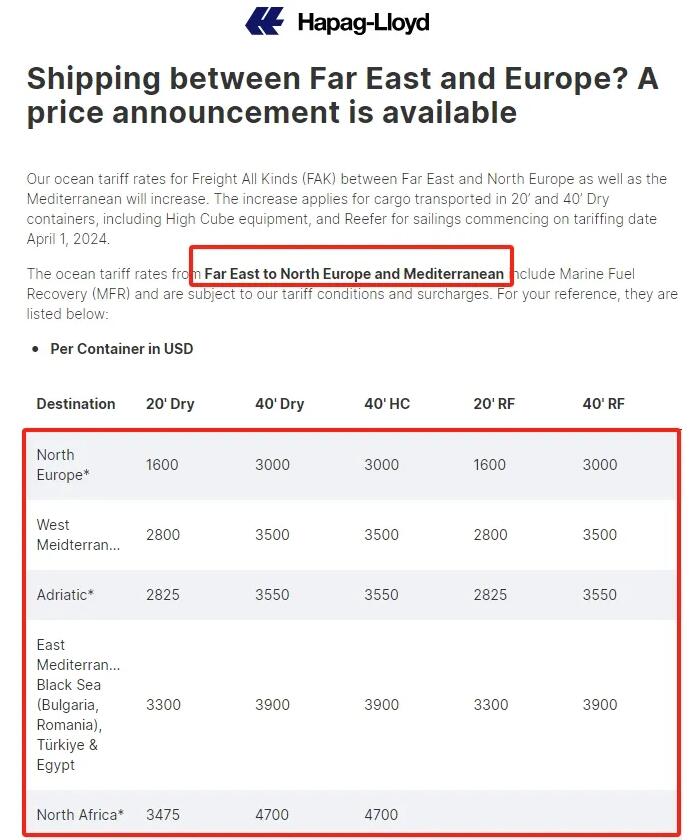The width and height of the screenshot is (690, 840).
Task: Select Adriatic 20' RF rate 2825
Action: pyautogui.click(x=490, y=595)
